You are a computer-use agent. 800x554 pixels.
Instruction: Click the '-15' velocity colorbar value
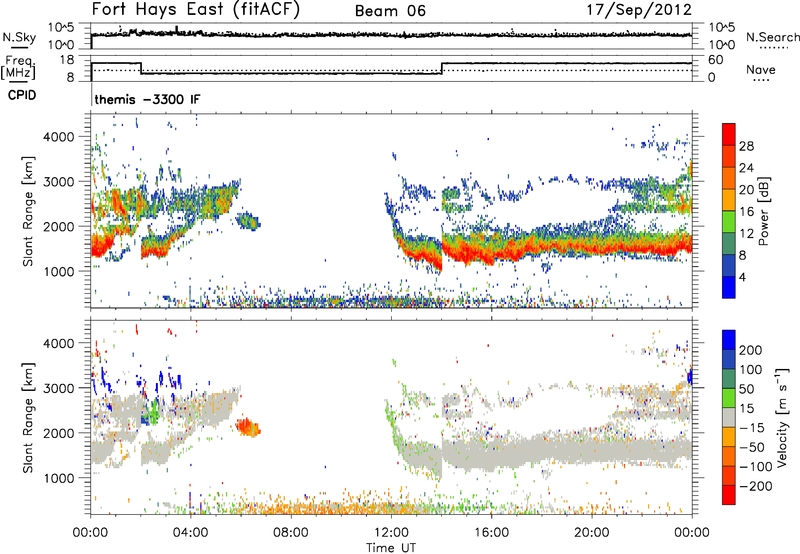click(752, 427)
